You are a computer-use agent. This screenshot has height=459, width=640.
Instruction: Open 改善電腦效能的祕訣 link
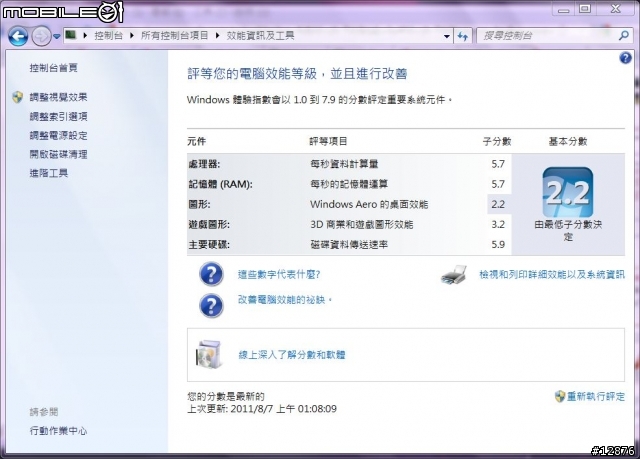tap(284, 300)
